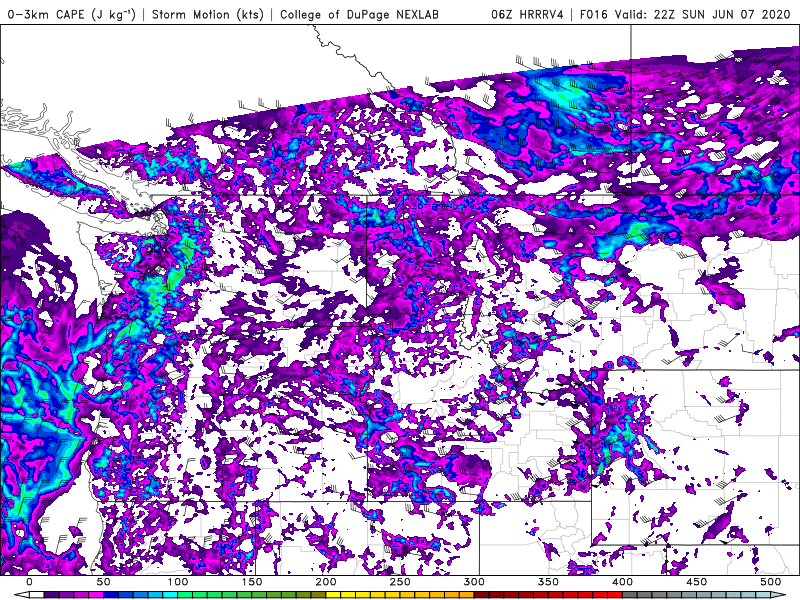Click the colorbar tick label '400'

pos(622,582)
